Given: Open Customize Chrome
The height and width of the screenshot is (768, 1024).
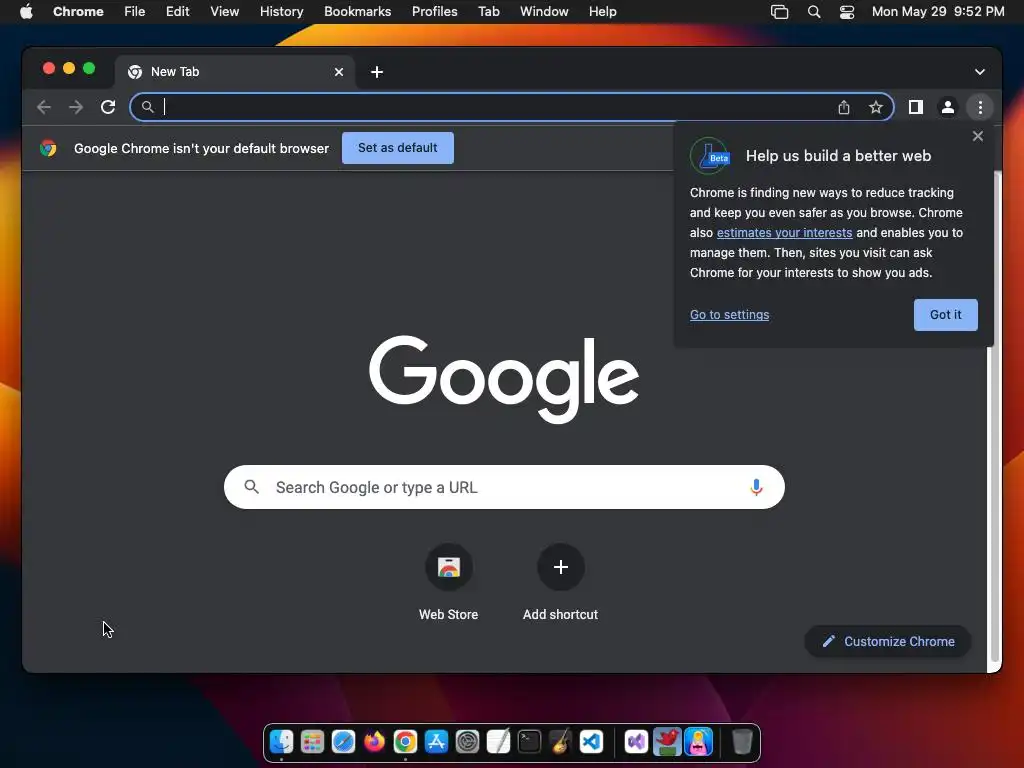Looking at the screenshot, I should [x=888, y=641].
